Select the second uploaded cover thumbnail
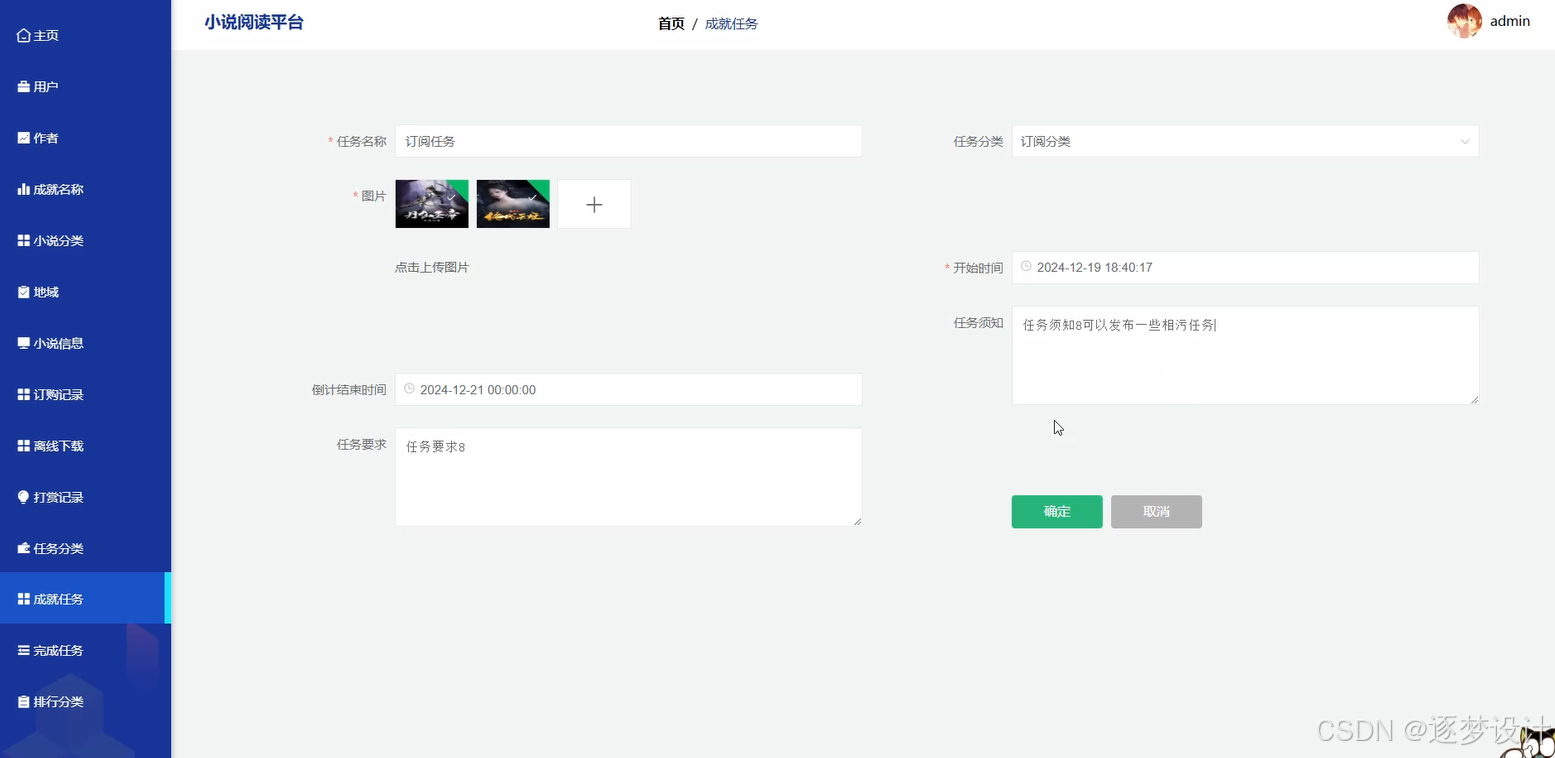The image size is (1555, 758). pos(513,204)
